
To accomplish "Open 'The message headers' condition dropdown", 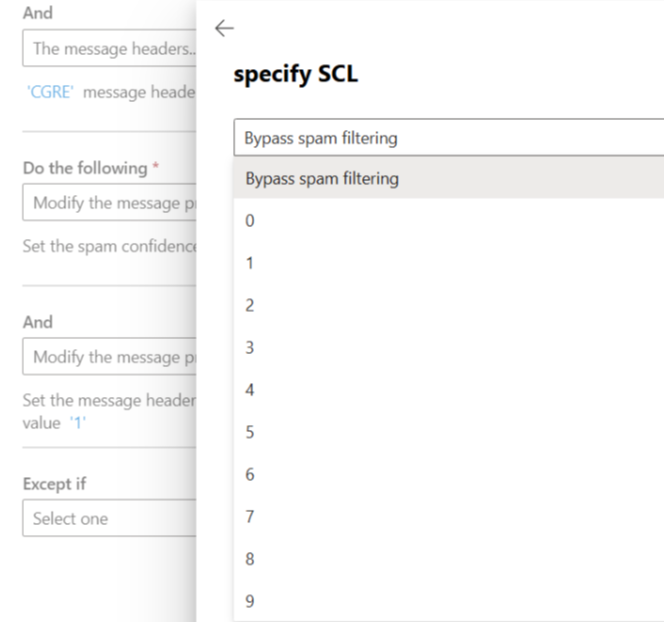I will tap(109, 48).
